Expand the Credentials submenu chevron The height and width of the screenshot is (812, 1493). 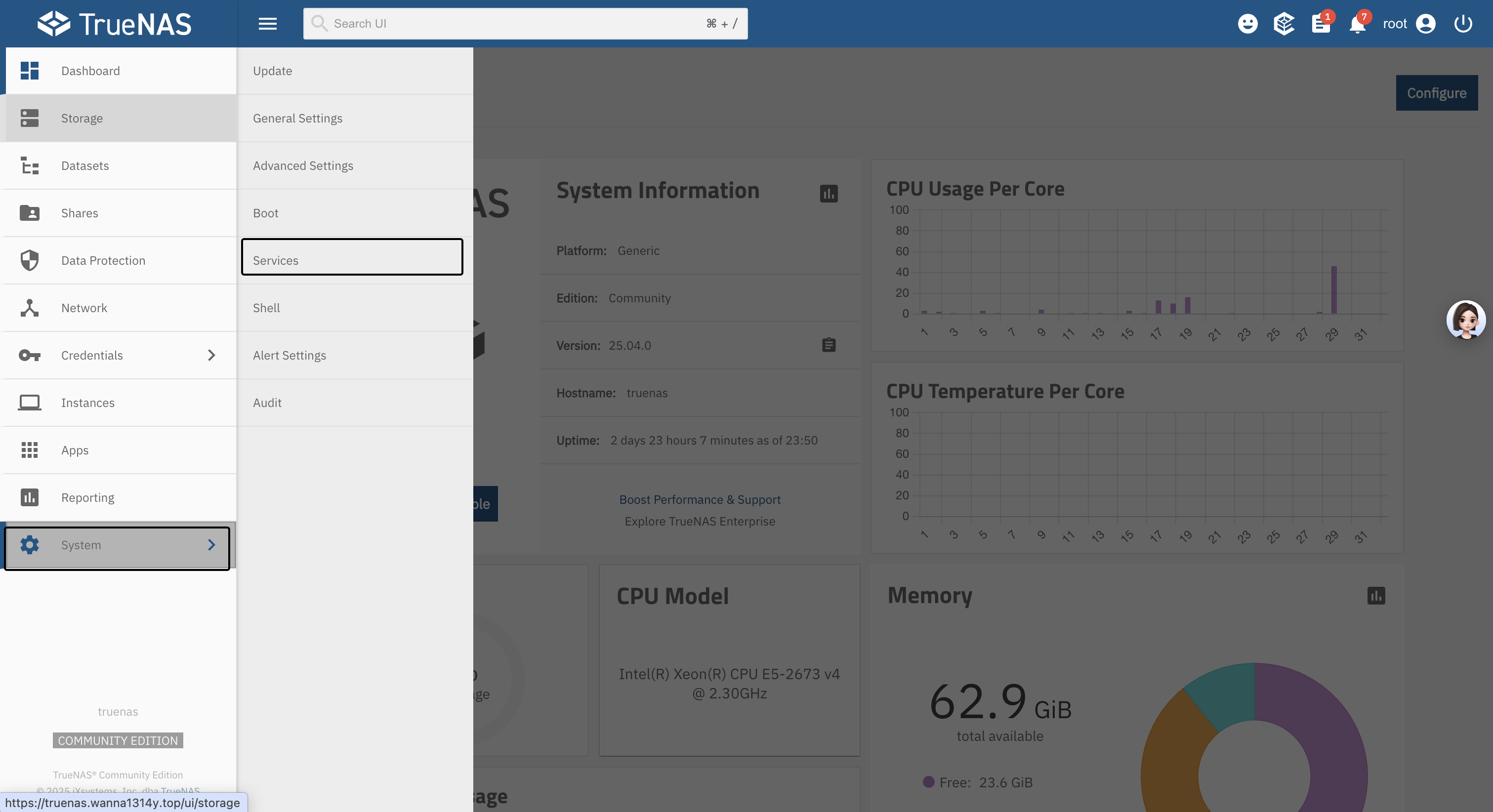click(x=211, y=355)
